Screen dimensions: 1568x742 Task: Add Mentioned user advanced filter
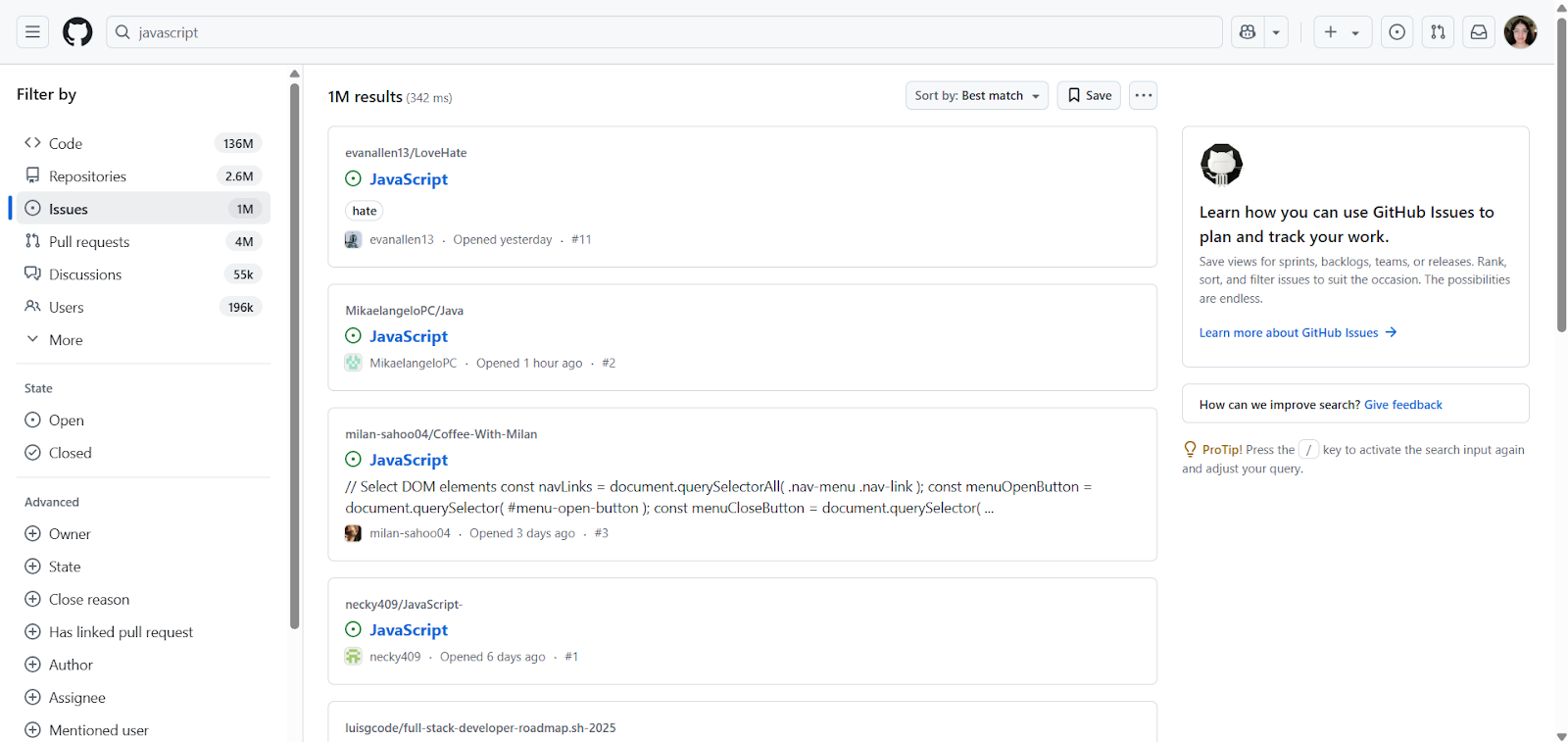pos(143,730)
